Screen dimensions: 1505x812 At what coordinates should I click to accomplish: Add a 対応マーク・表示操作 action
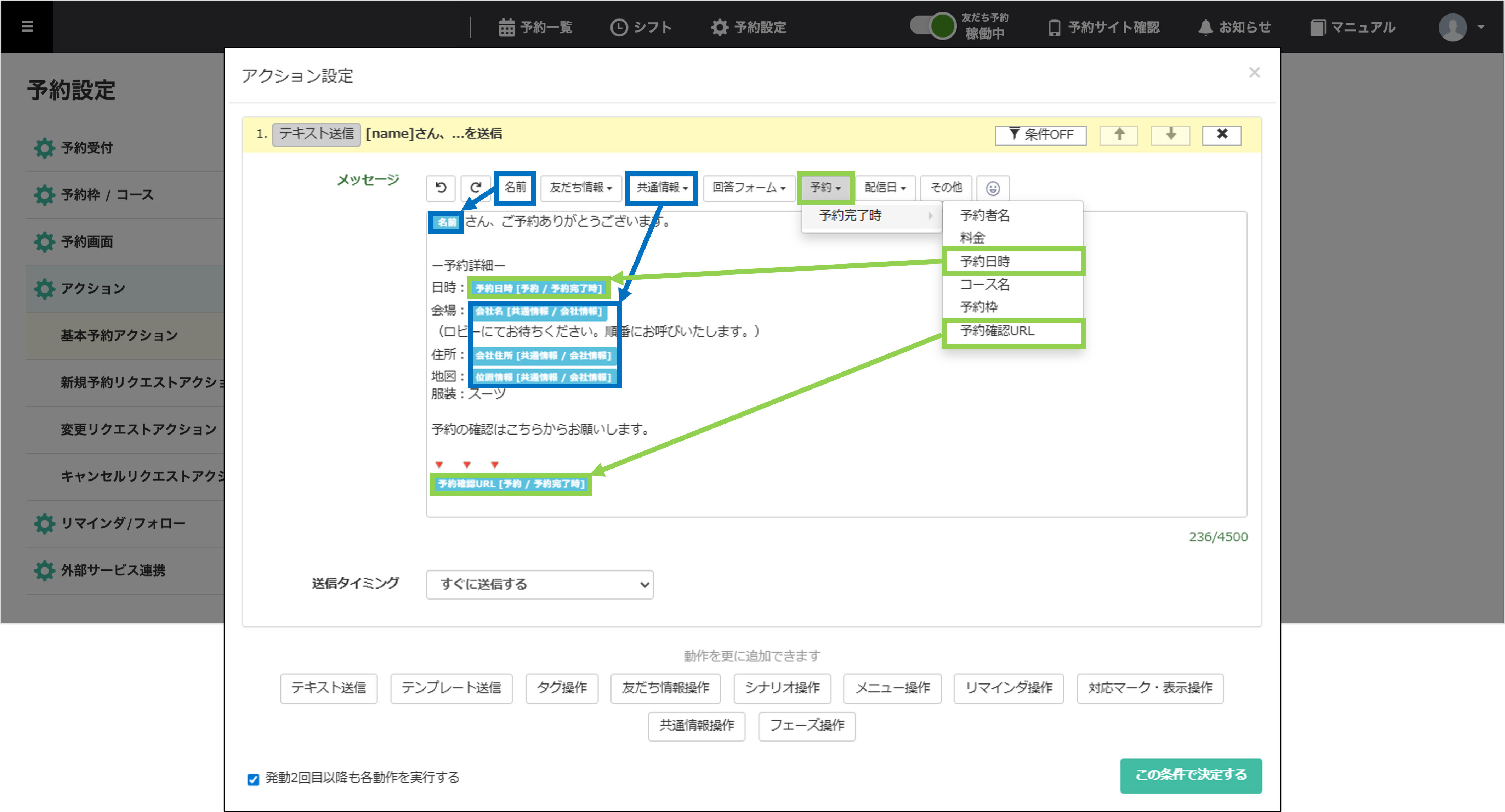1150,688
